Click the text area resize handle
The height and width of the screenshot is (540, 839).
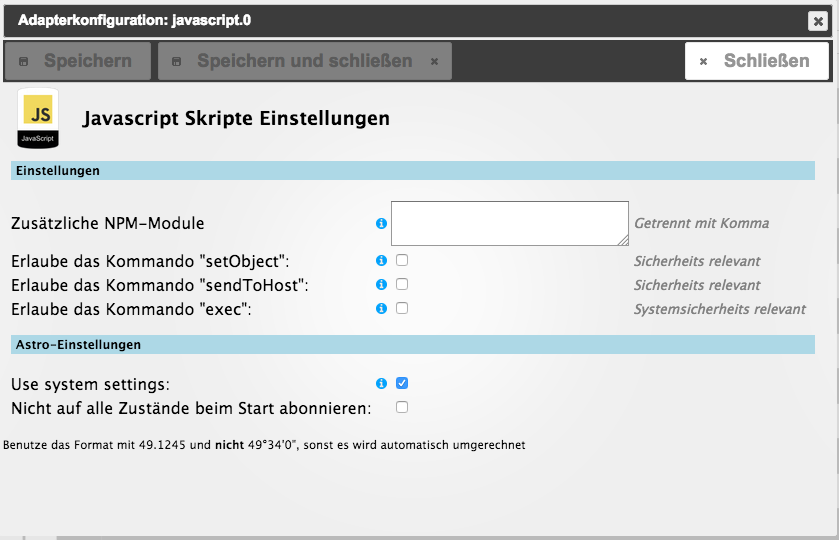coord(623,241)
